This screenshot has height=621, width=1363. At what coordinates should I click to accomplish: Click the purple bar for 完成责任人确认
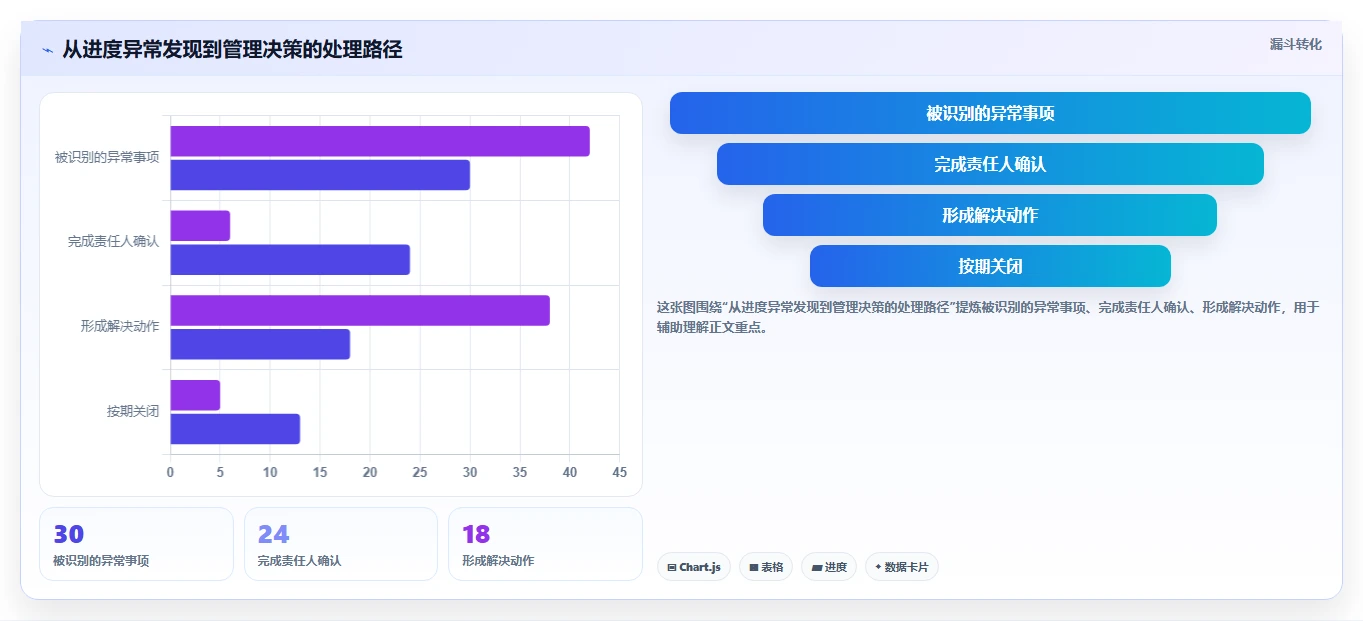(x=200, y=226)
